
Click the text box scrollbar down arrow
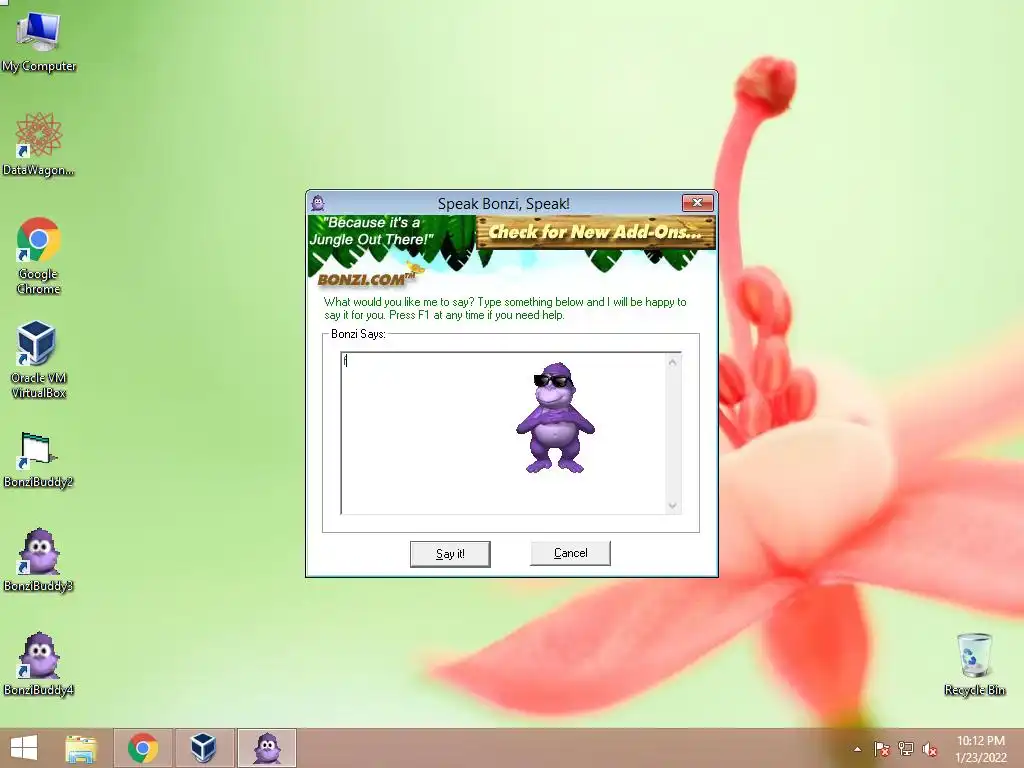[673, 505]
